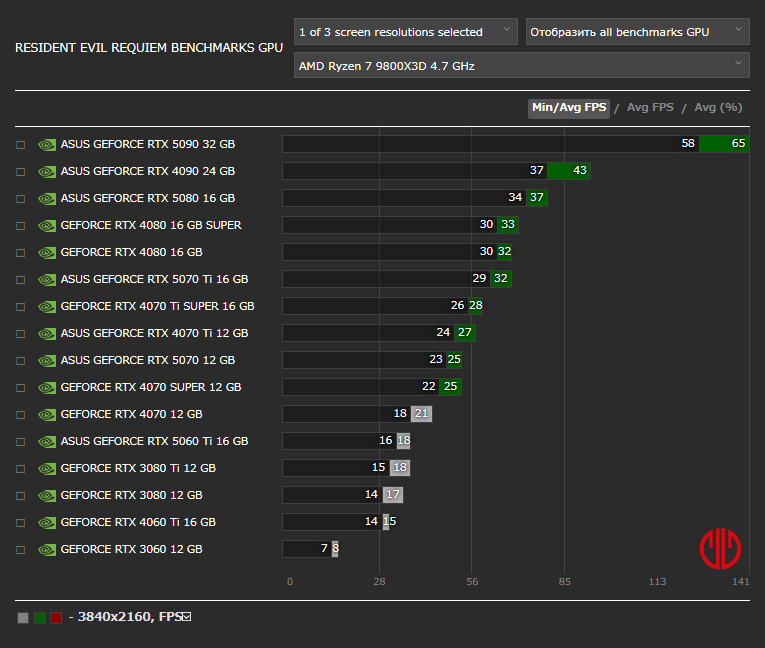Viewport: 765px width, 648px height.
Task: Click the NVIDIA icon next to RTX 4090 24 GB
Action: [47, 171]
